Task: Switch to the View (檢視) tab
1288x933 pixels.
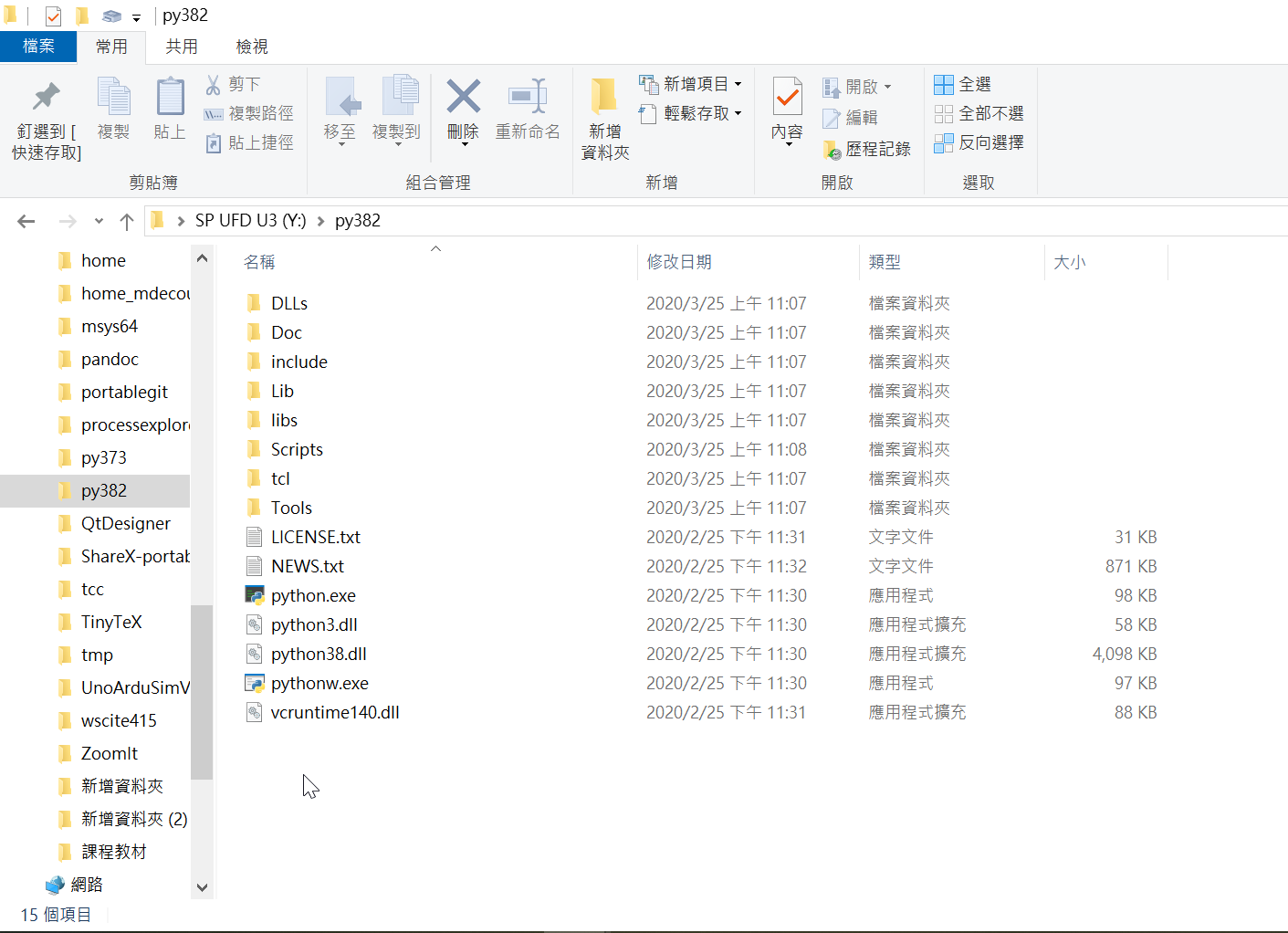Action: (x=252, y=47)
